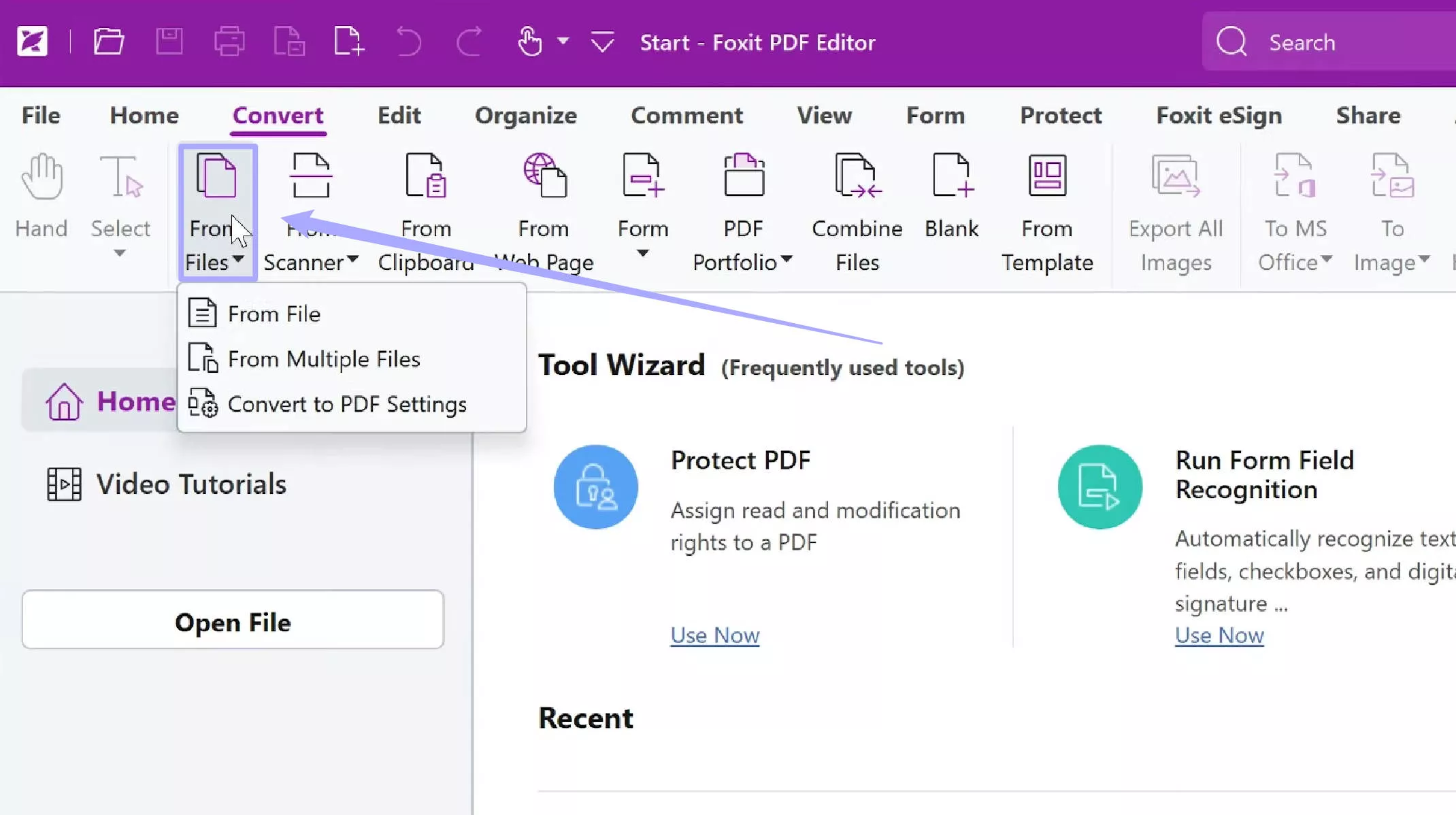
Task: Click the Run Form Field Recognition icon
Action: click(x=1099, y=487)
